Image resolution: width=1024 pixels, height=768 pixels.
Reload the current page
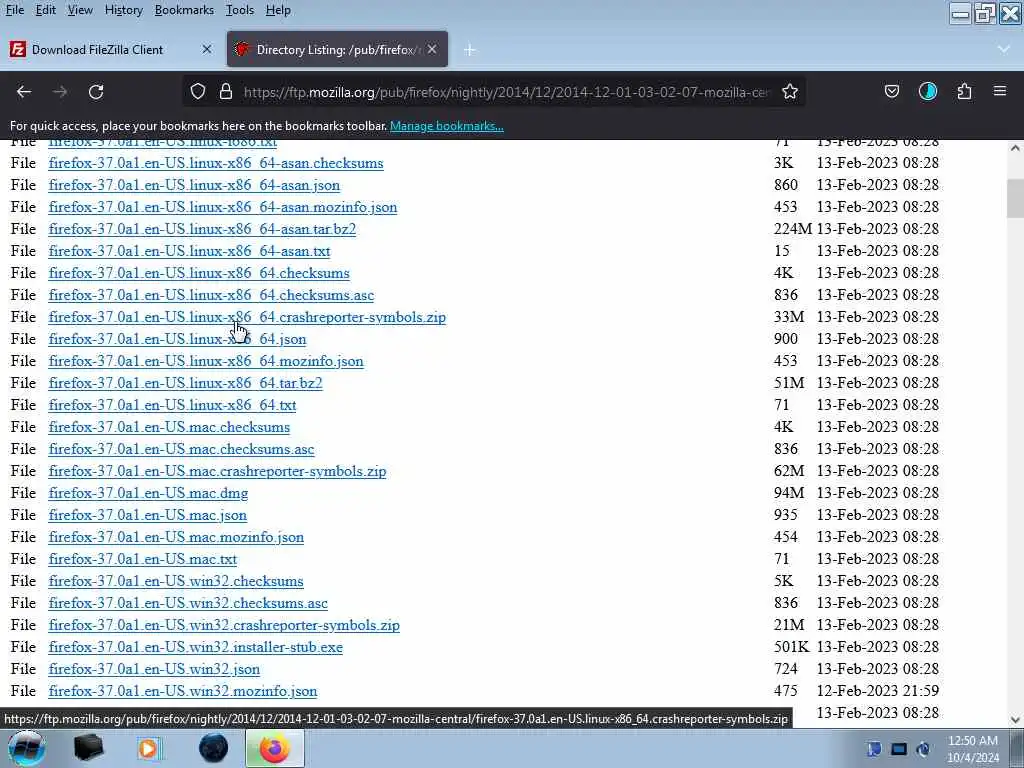(96, 92)
